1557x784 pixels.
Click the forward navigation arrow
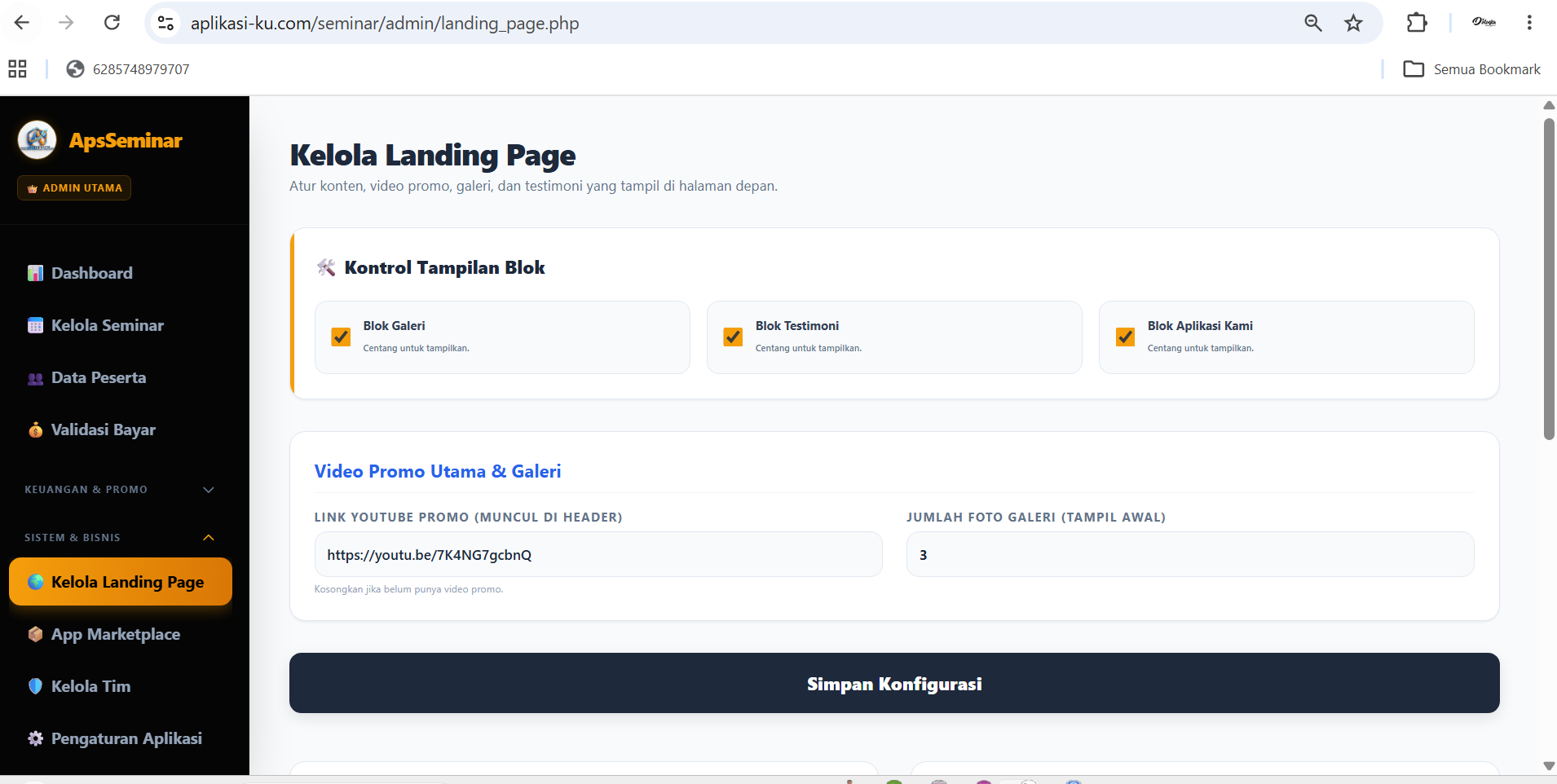67,23
